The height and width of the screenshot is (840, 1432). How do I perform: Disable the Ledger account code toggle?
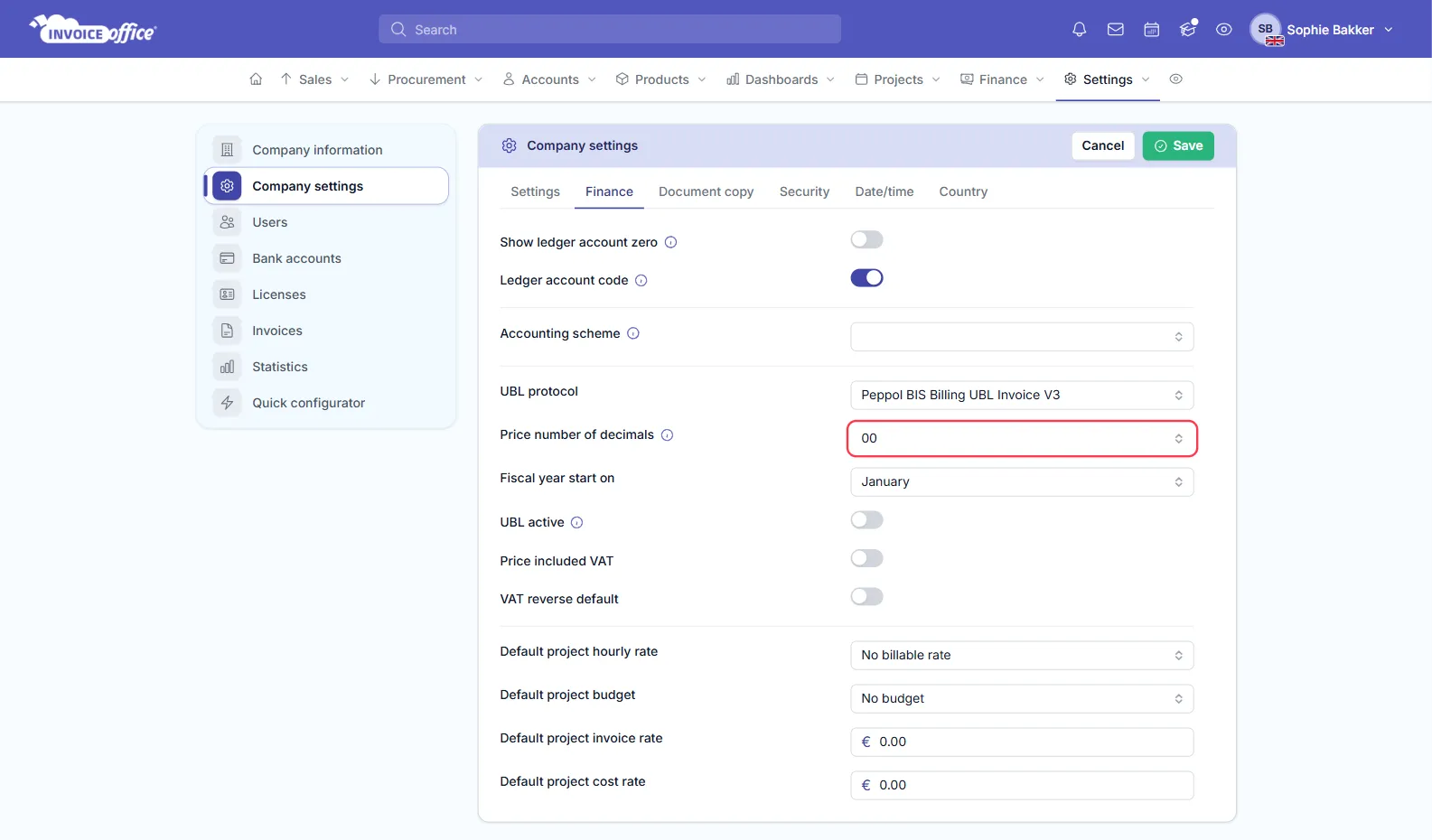click(866, 278)
